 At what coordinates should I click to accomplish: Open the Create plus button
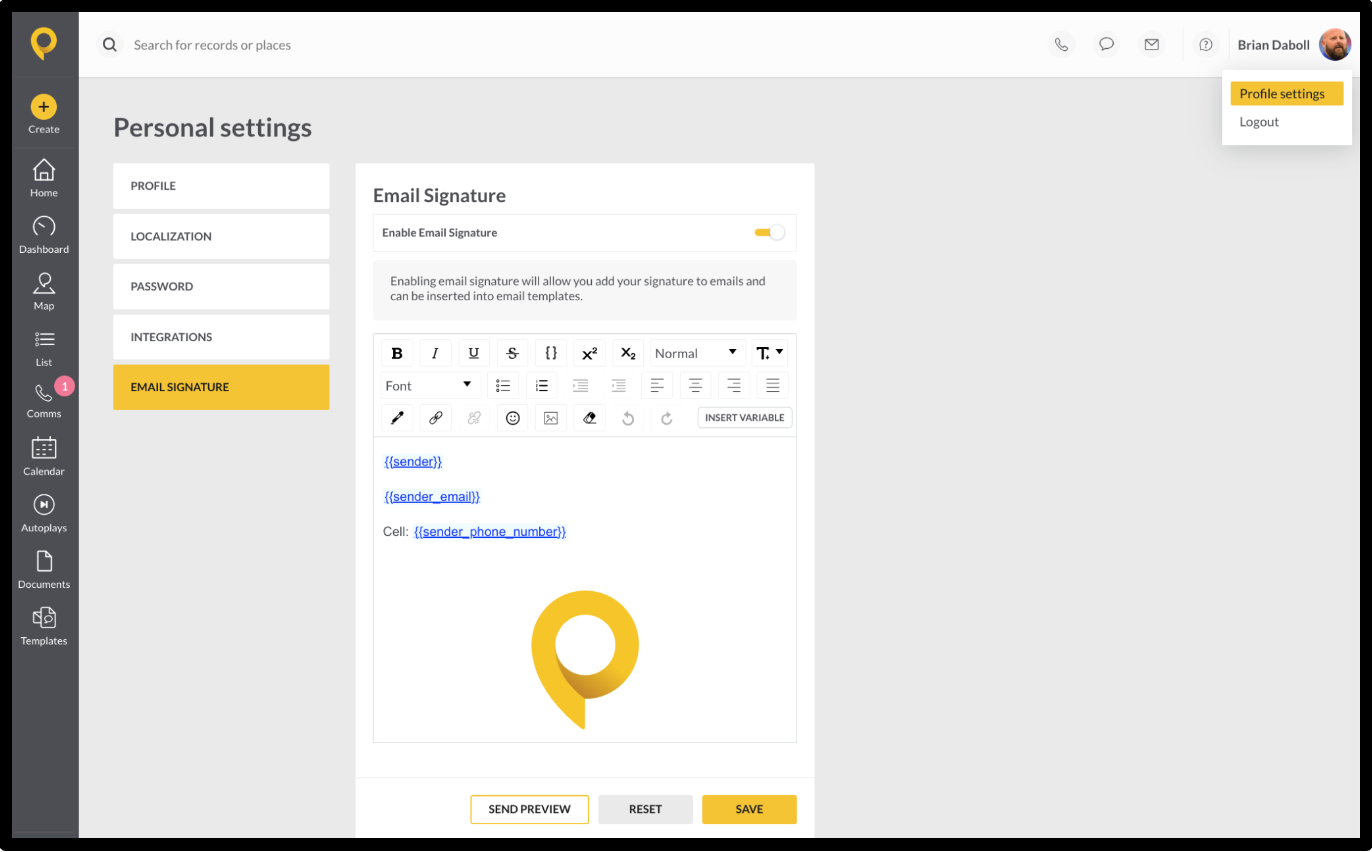coord(44,107)
